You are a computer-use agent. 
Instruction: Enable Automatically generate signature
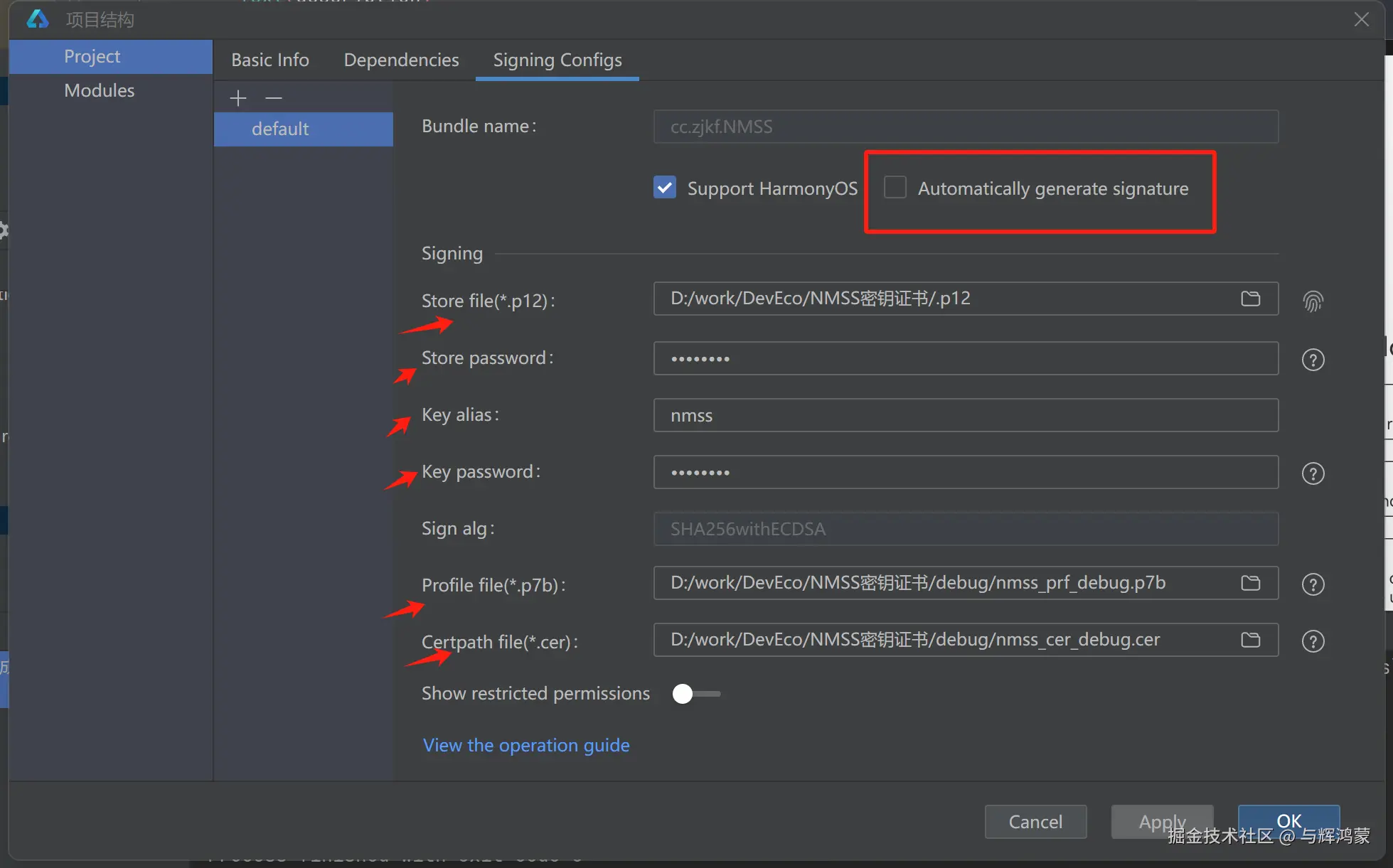(x=895, y=188)
